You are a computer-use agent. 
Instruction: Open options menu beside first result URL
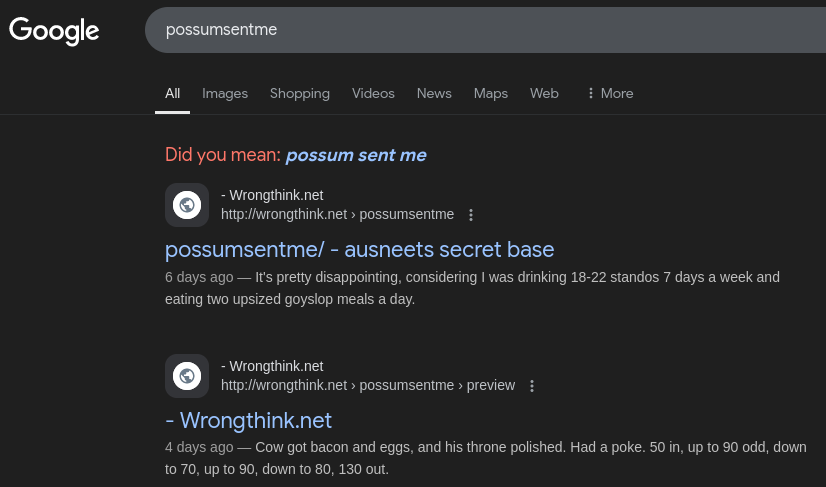coord(471,215)
